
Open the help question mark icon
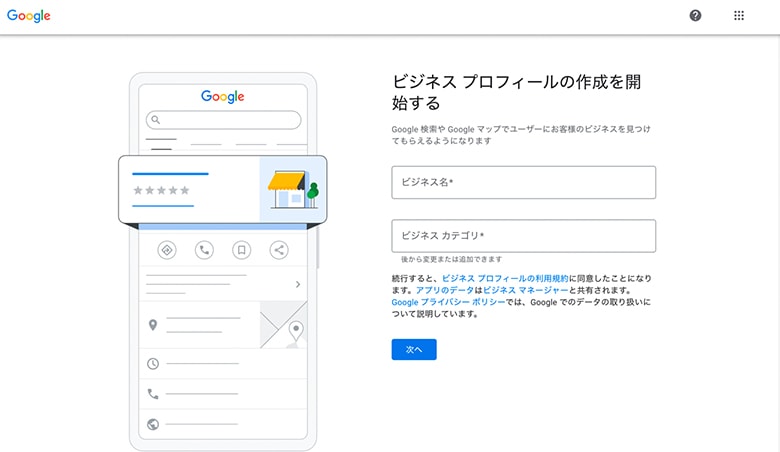696,16
